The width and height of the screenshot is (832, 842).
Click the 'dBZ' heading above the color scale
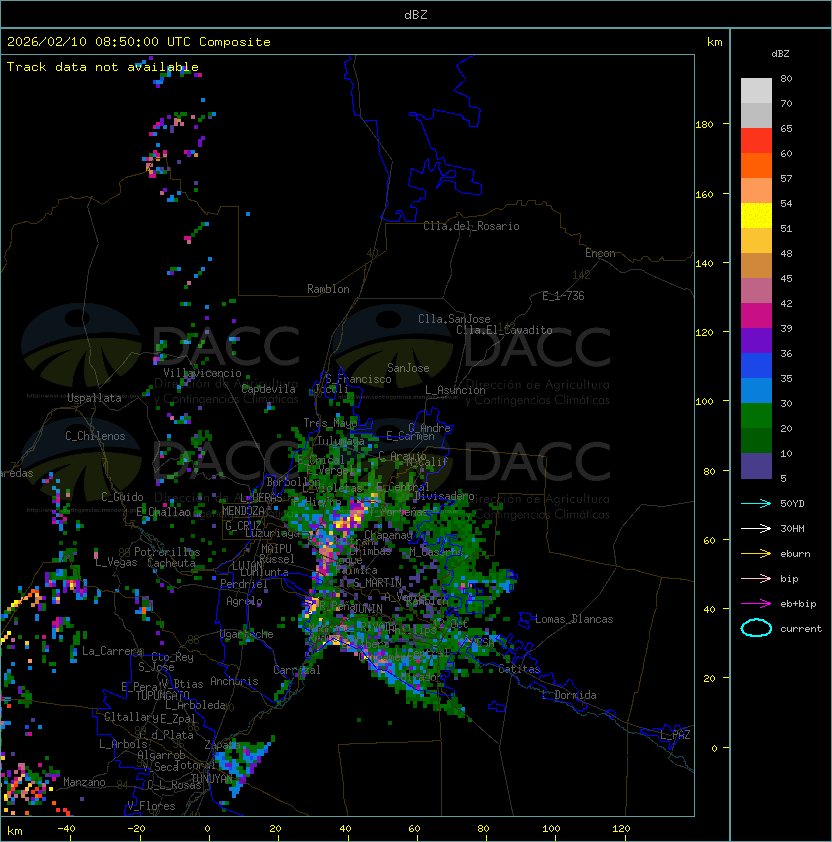pyautogui.click(x=780, y=54)
